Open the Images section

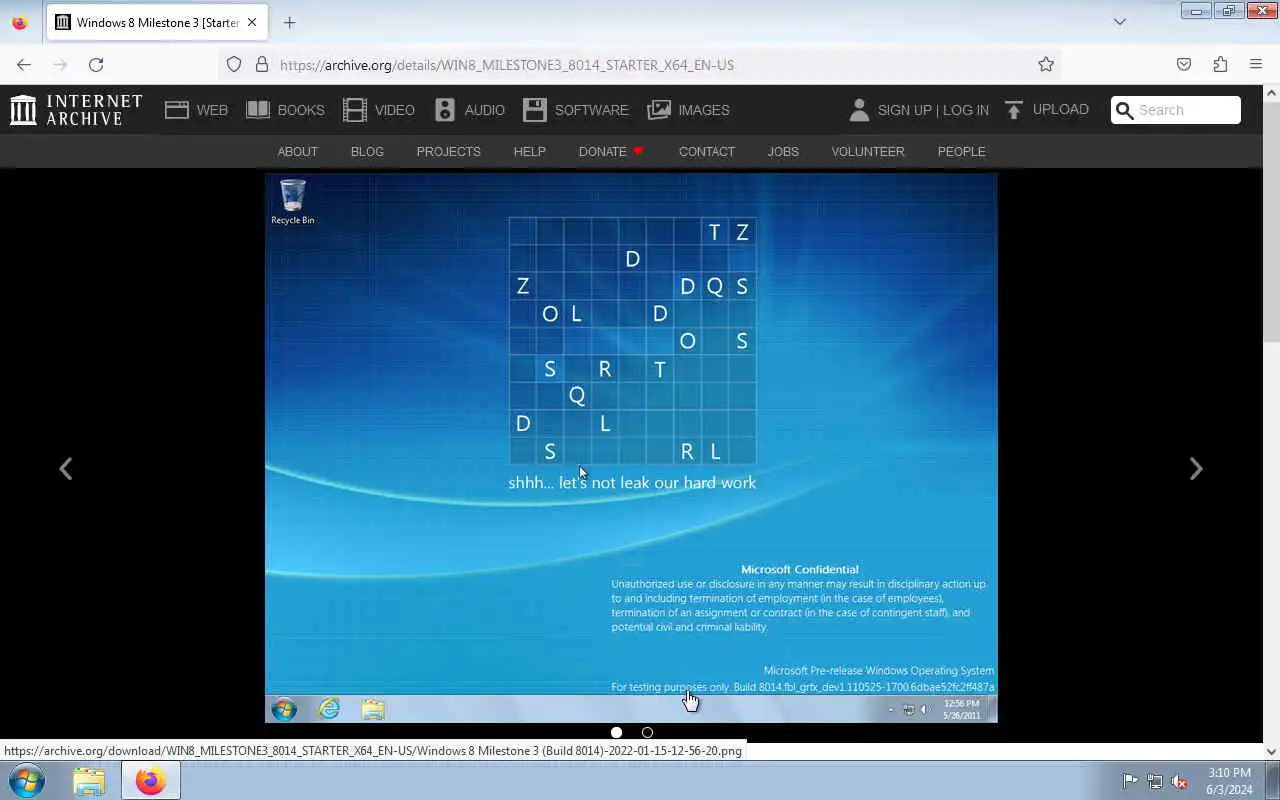tap(688, 110)
